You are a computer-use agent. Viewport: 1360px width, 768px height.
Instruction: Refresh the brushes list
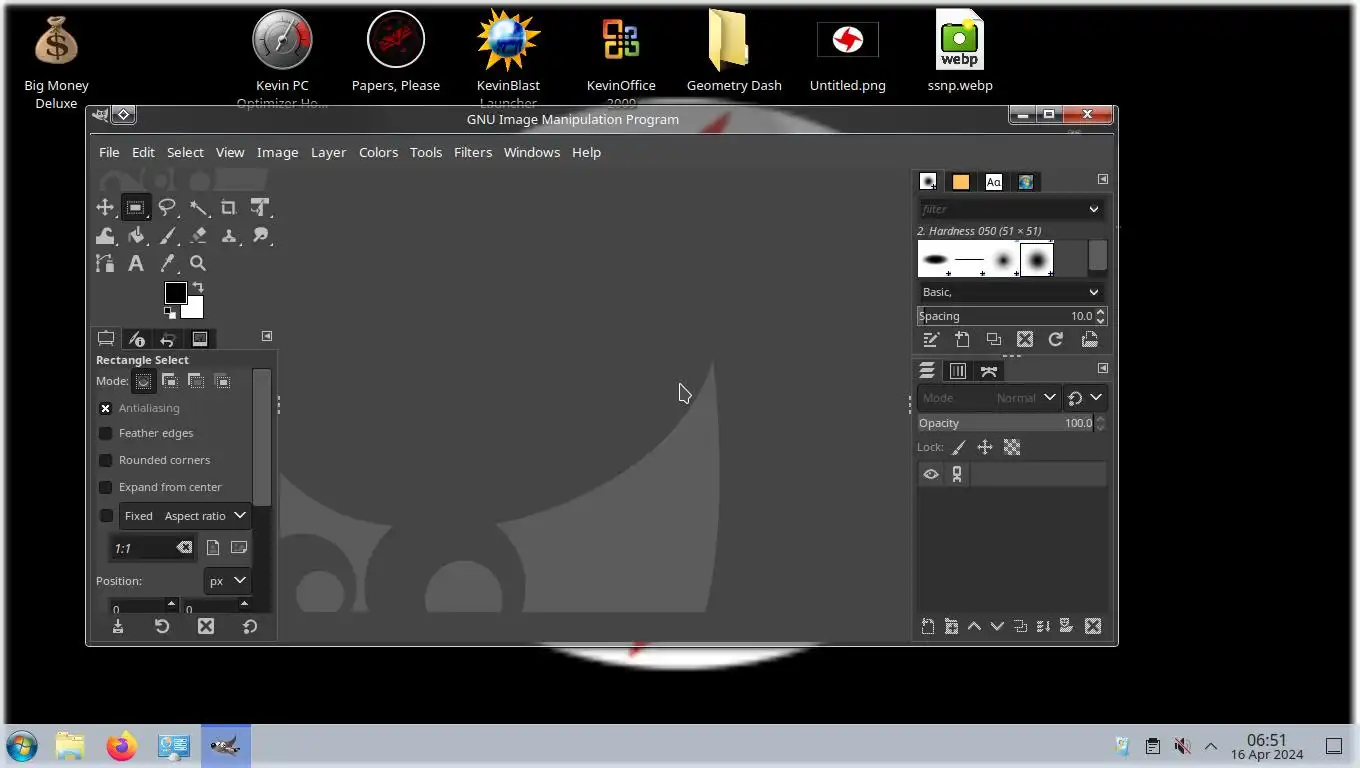pyautogui.click(x=1055, y=340)
